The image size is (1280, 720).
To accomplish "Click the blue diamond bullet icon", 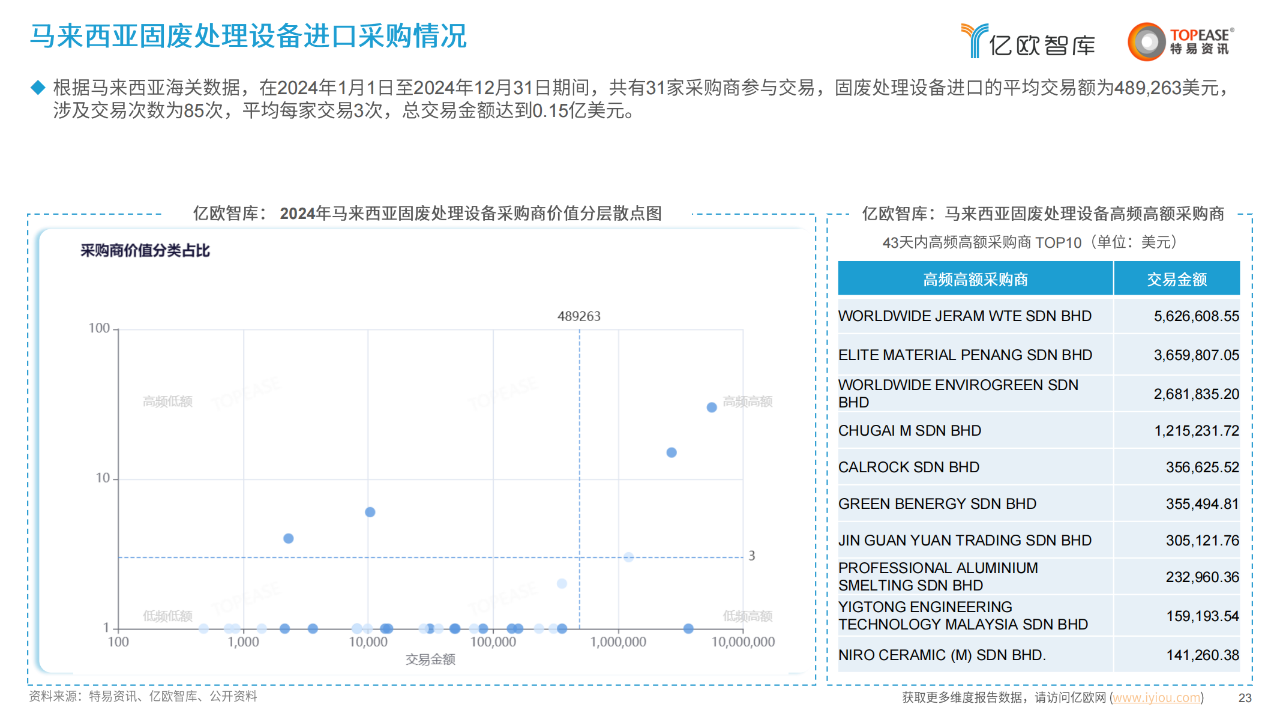I will pyautogui.click(x=38, y=87).
